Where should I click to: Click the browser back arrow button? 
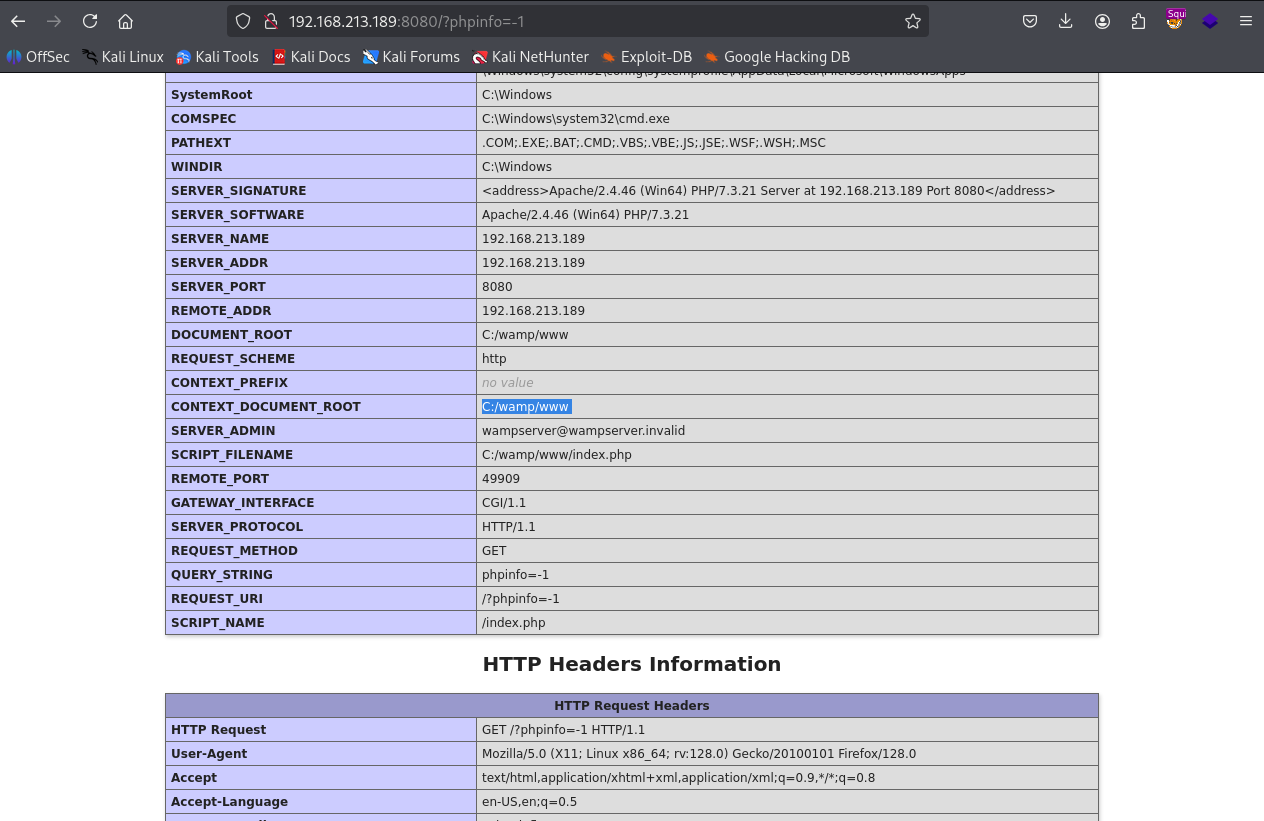18,21
